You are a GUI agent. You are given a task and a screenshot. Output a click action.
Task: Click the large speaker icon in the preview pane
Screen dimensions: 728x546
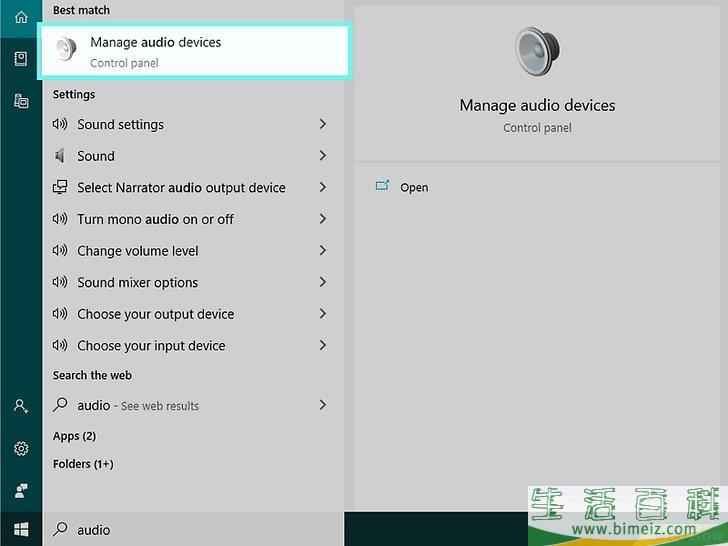pyautogui.click(x=537, y=51)
